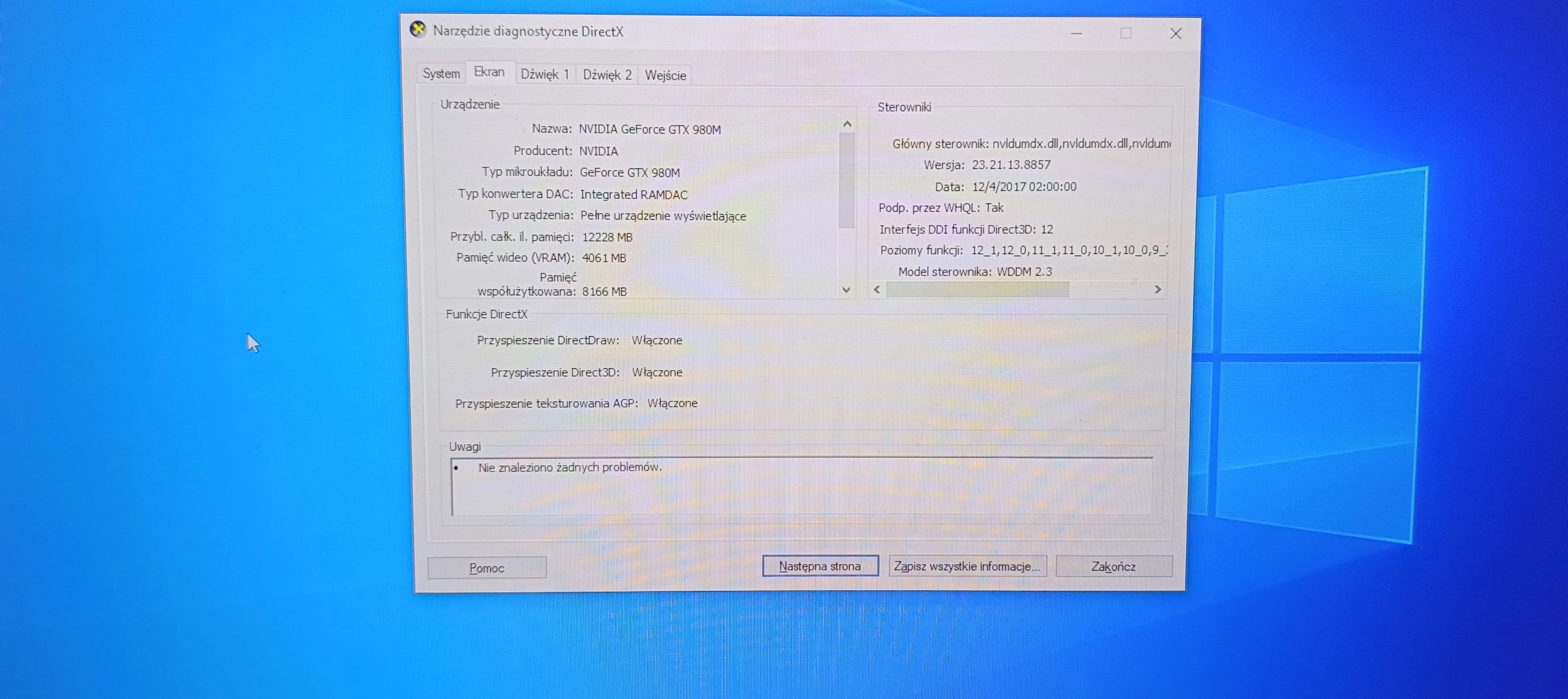The image size is (1568, 699).
Task: Click driver date '12/4/2017 02:00:00'
Action: click(1024, 187)
